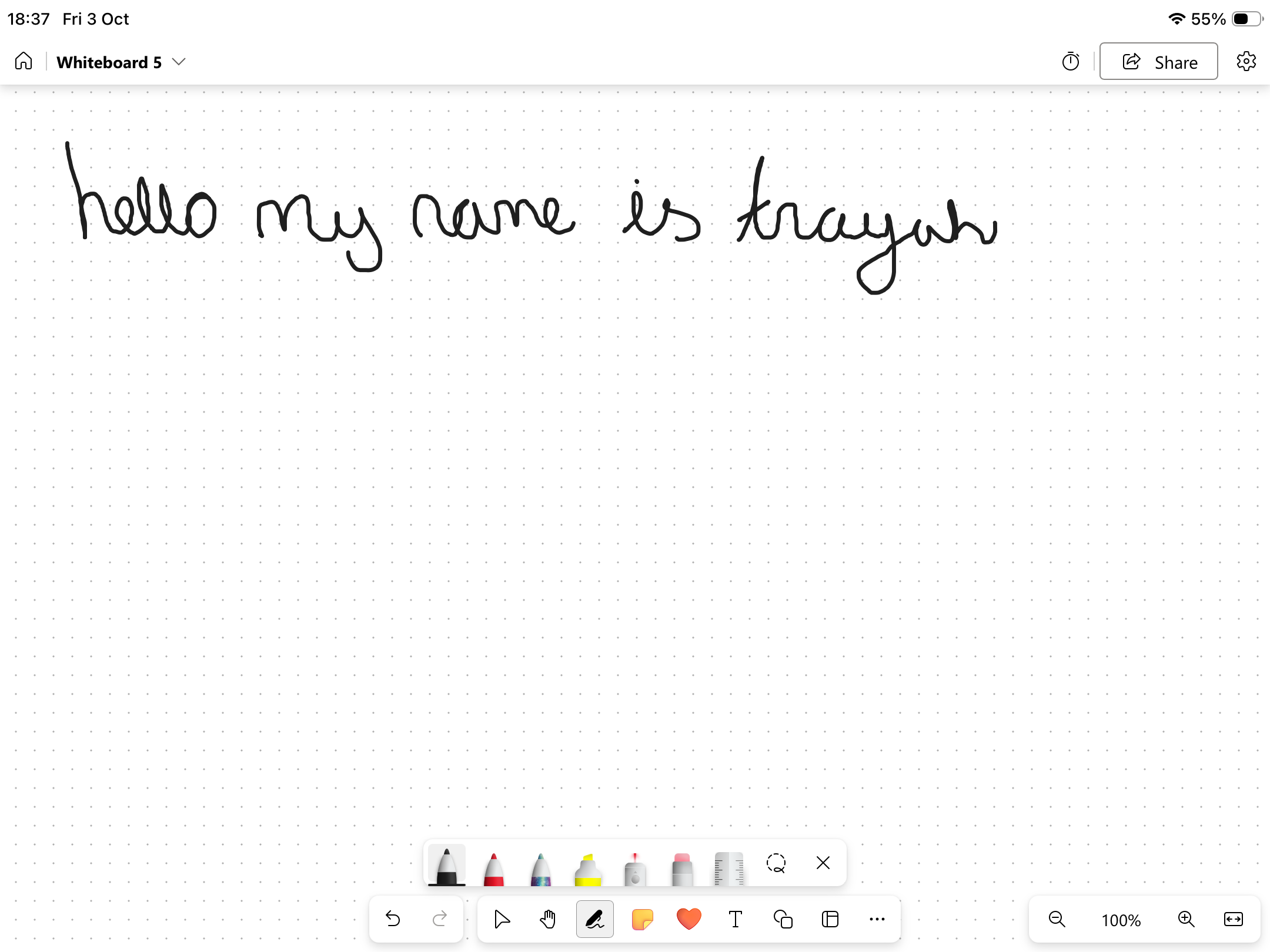Open the heart reactions menu
The width and height of the screenshot is (1270, 952).
point(689,919)
